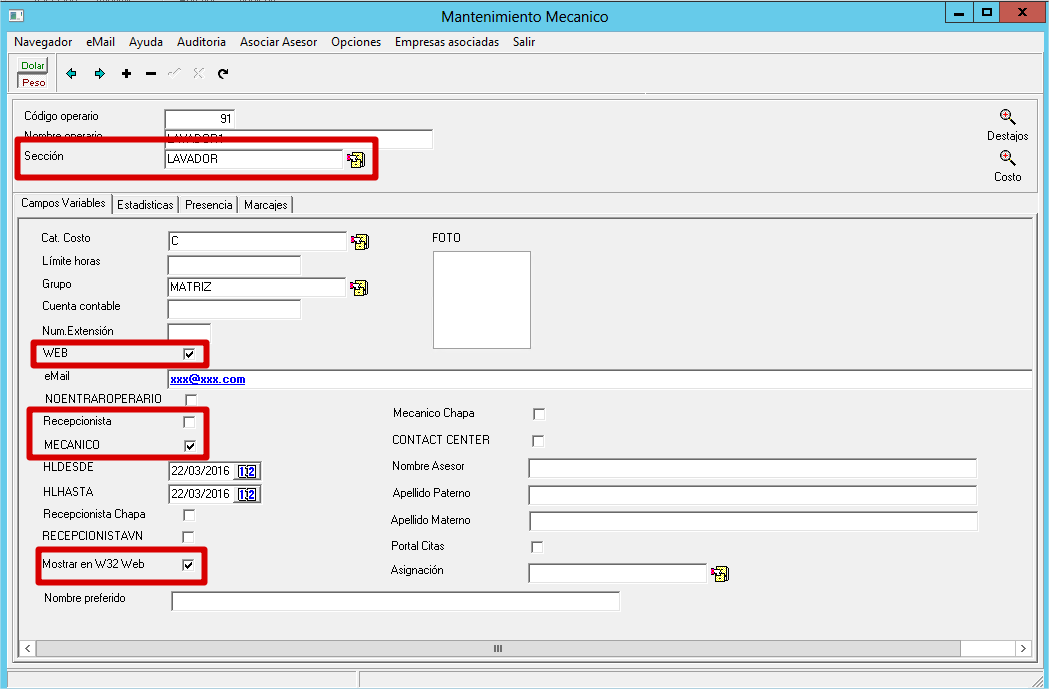Open calendar picker for HLDESDE date
Screen dimensions: 1049x689
tap(247, 471)
